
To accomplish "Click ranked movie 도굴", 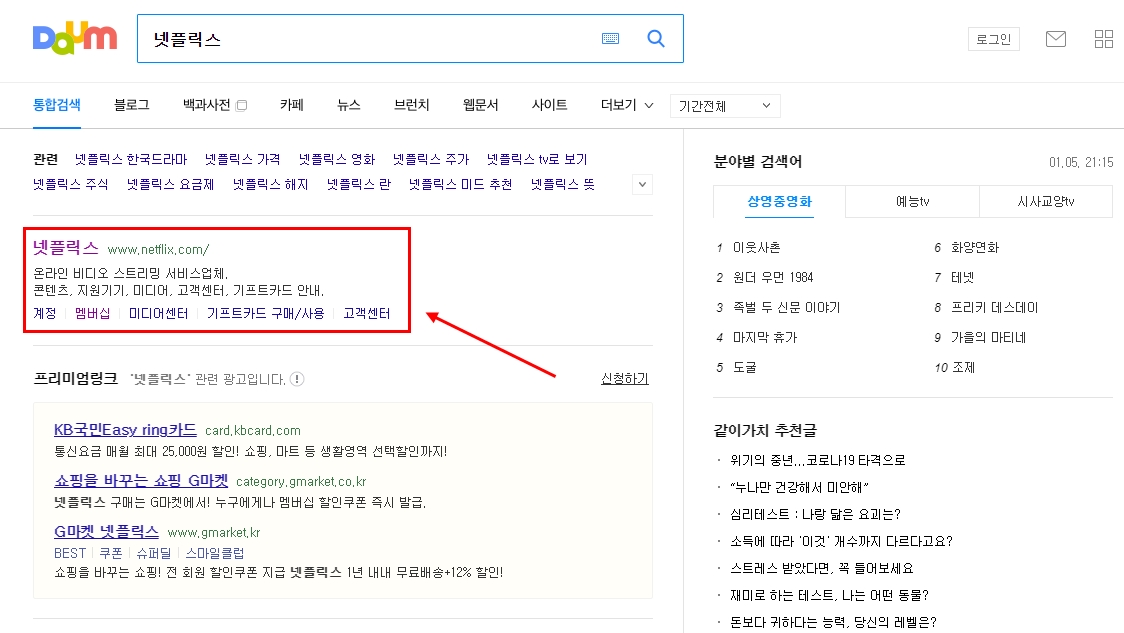I will [744, 368].
